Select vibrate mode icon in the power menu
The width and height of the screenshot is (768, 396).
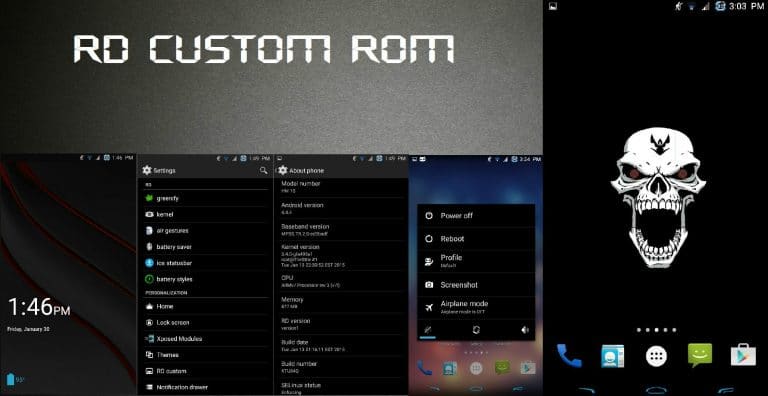click(x=476, y=330)
